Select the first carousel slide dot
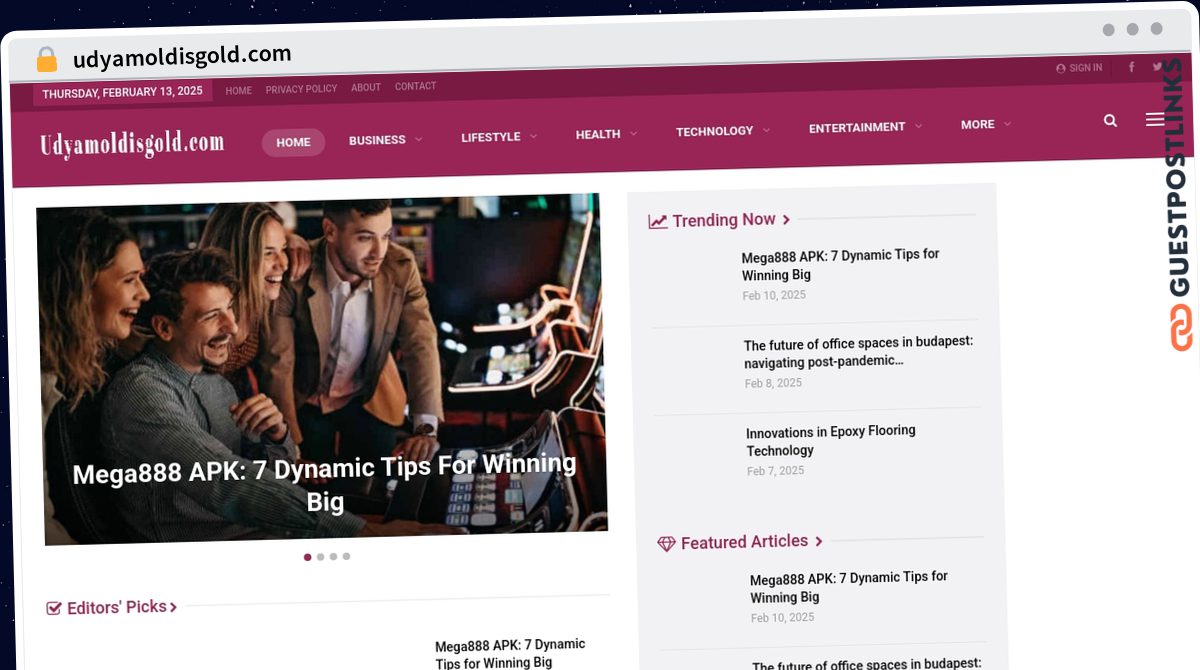 tap(307, 557)
